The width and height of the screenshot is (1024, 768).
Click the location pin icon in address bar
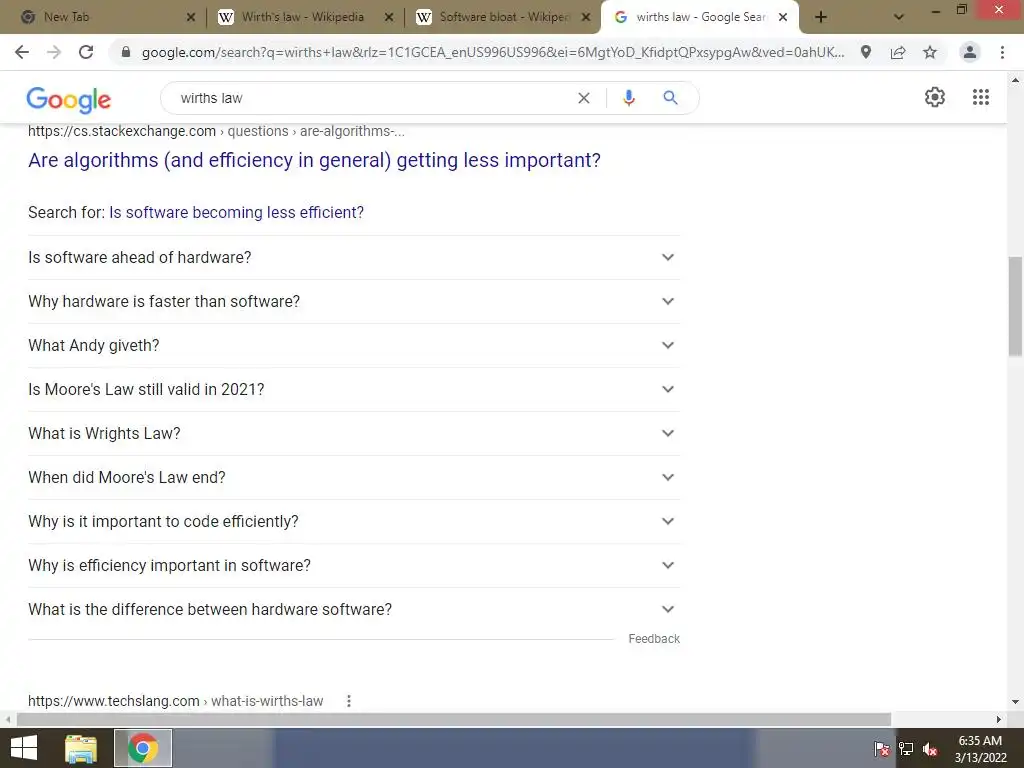pos(866,52)
